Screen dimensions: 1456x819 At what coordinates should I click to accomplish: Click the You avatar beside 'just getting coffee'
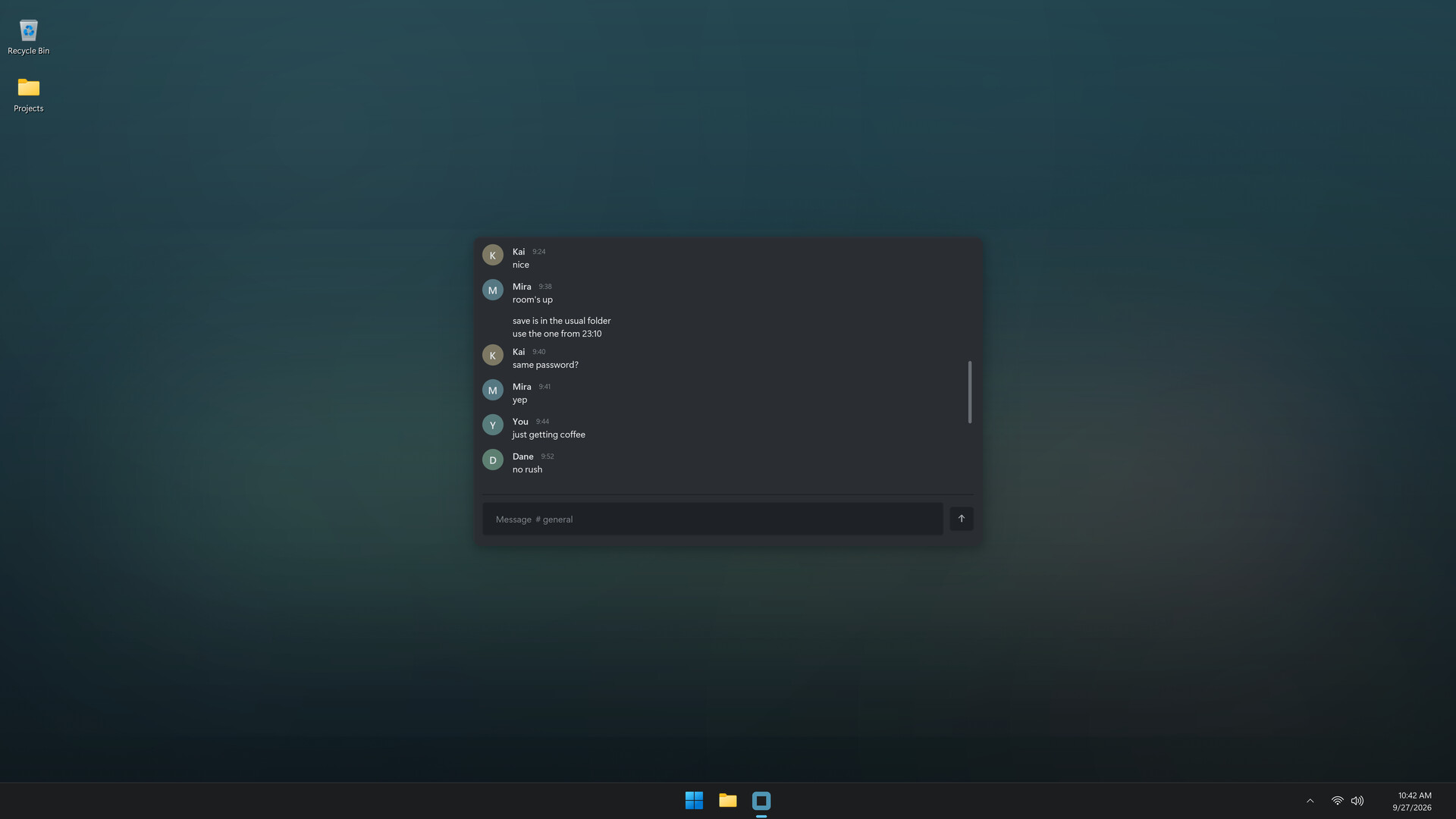point(493,425)
